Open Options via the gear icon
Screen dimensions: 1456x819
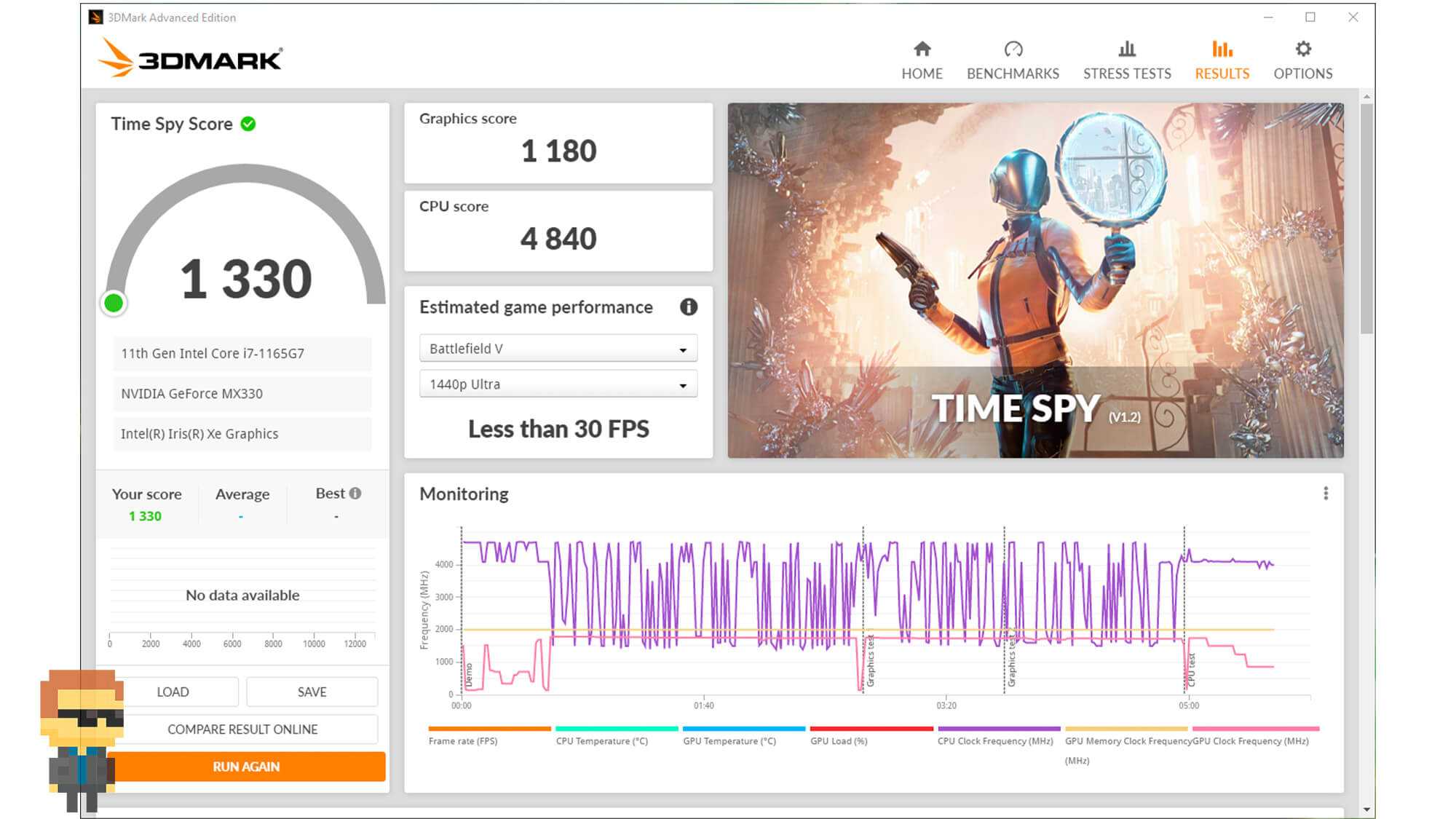pyautogui.click(x=1302, y=49)
